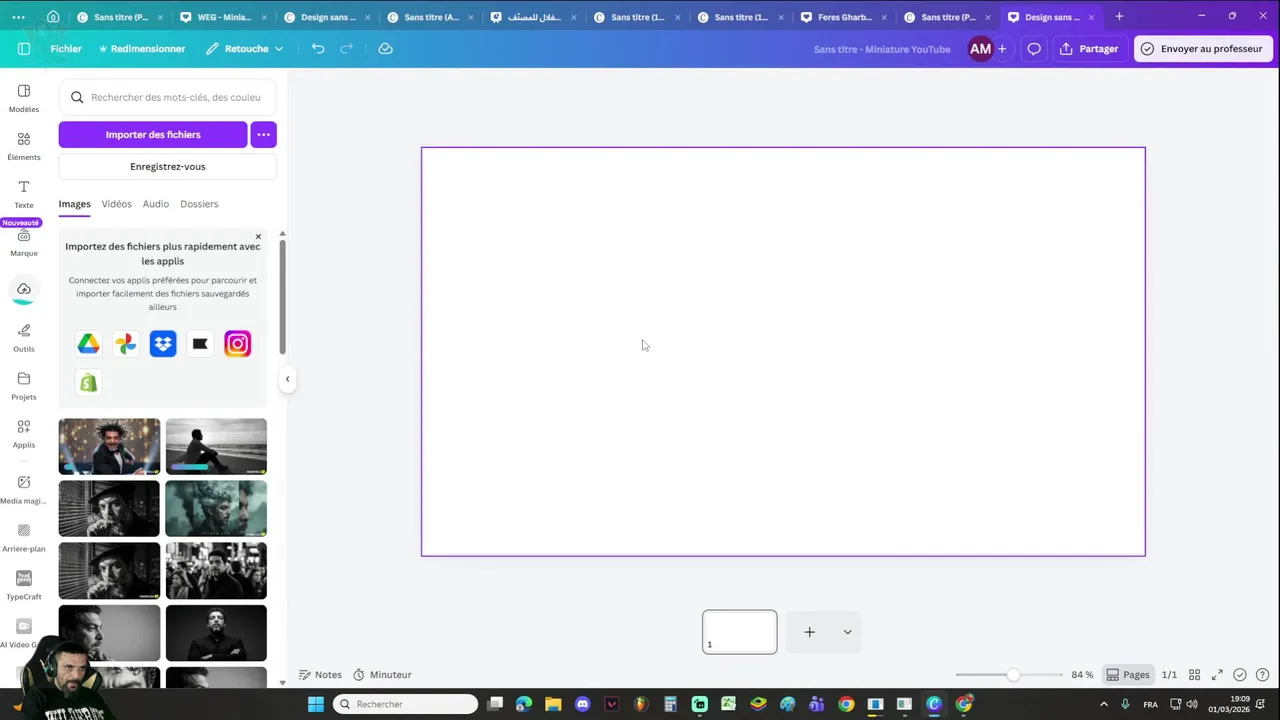Click Importer des fichiers button
This screenshot has height=720, width=1280.
[x=153, y=134]
